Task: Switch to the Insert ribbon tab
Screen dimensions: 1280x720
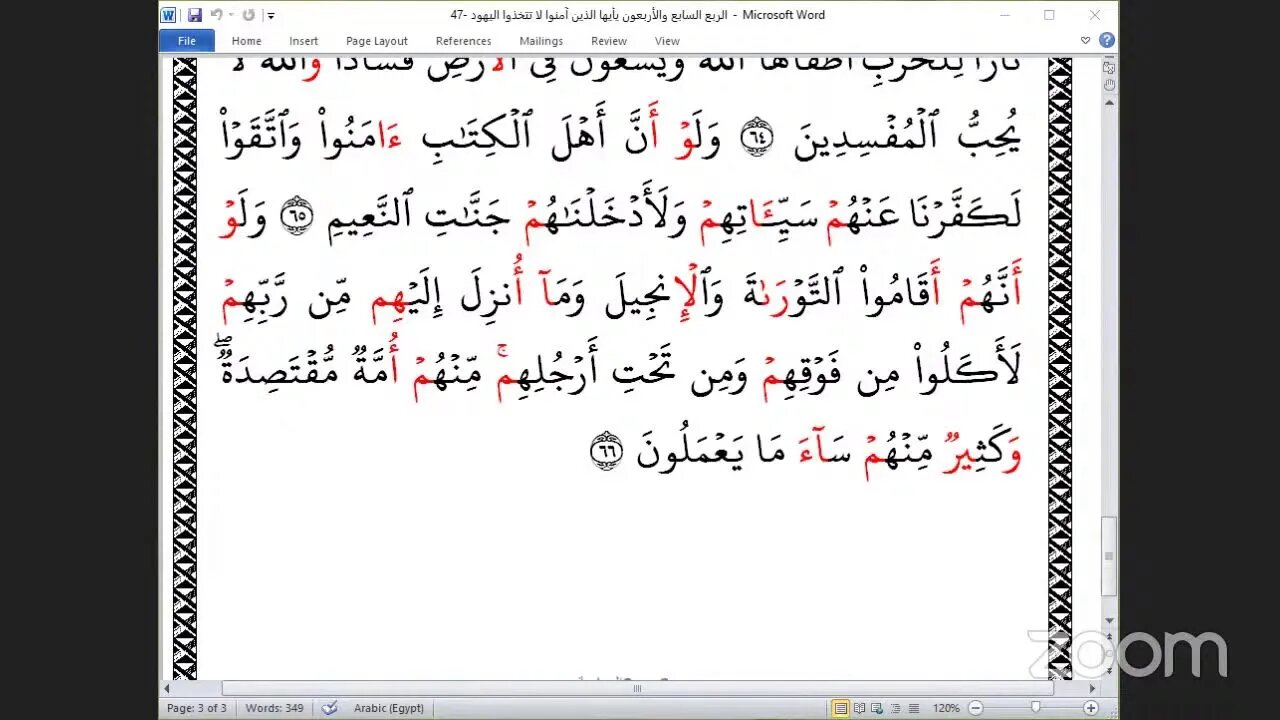Action: click(x=303, y=41)
